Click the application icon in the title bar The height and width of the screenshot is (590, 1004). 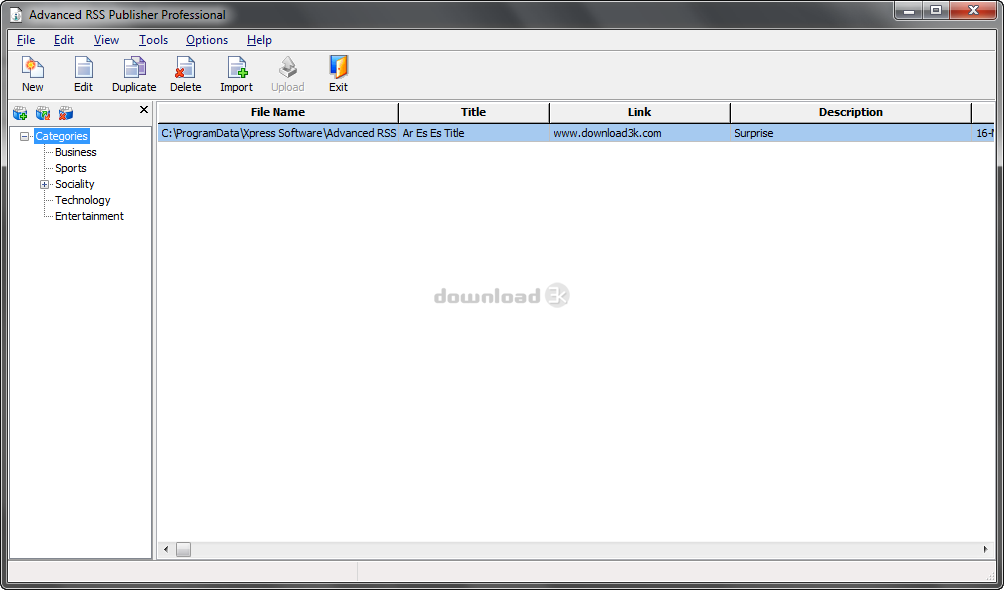[17, 14]
